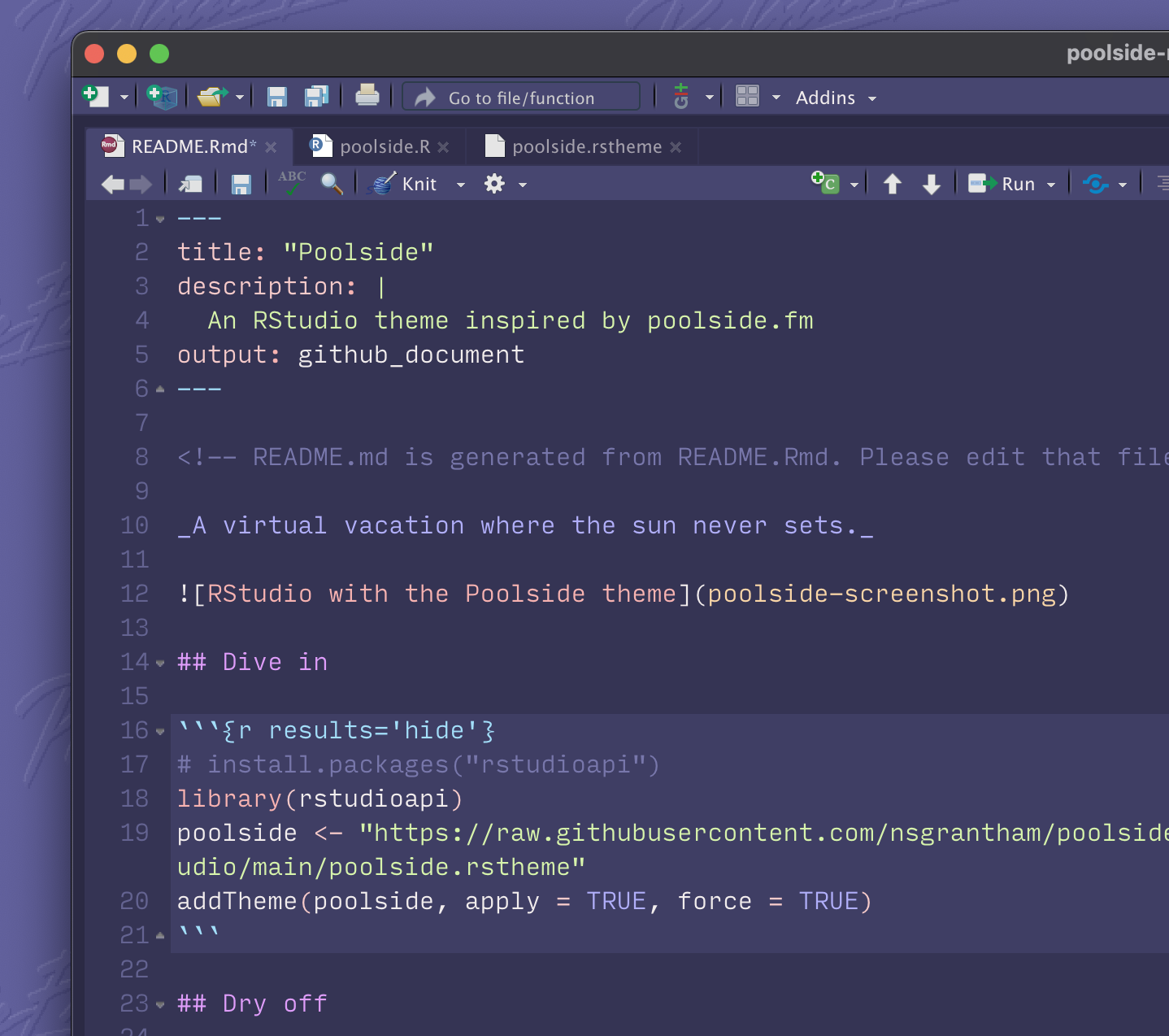Go back to previous source location
This screenshot has width=1169, height=1036.
(x=113, y=185)
